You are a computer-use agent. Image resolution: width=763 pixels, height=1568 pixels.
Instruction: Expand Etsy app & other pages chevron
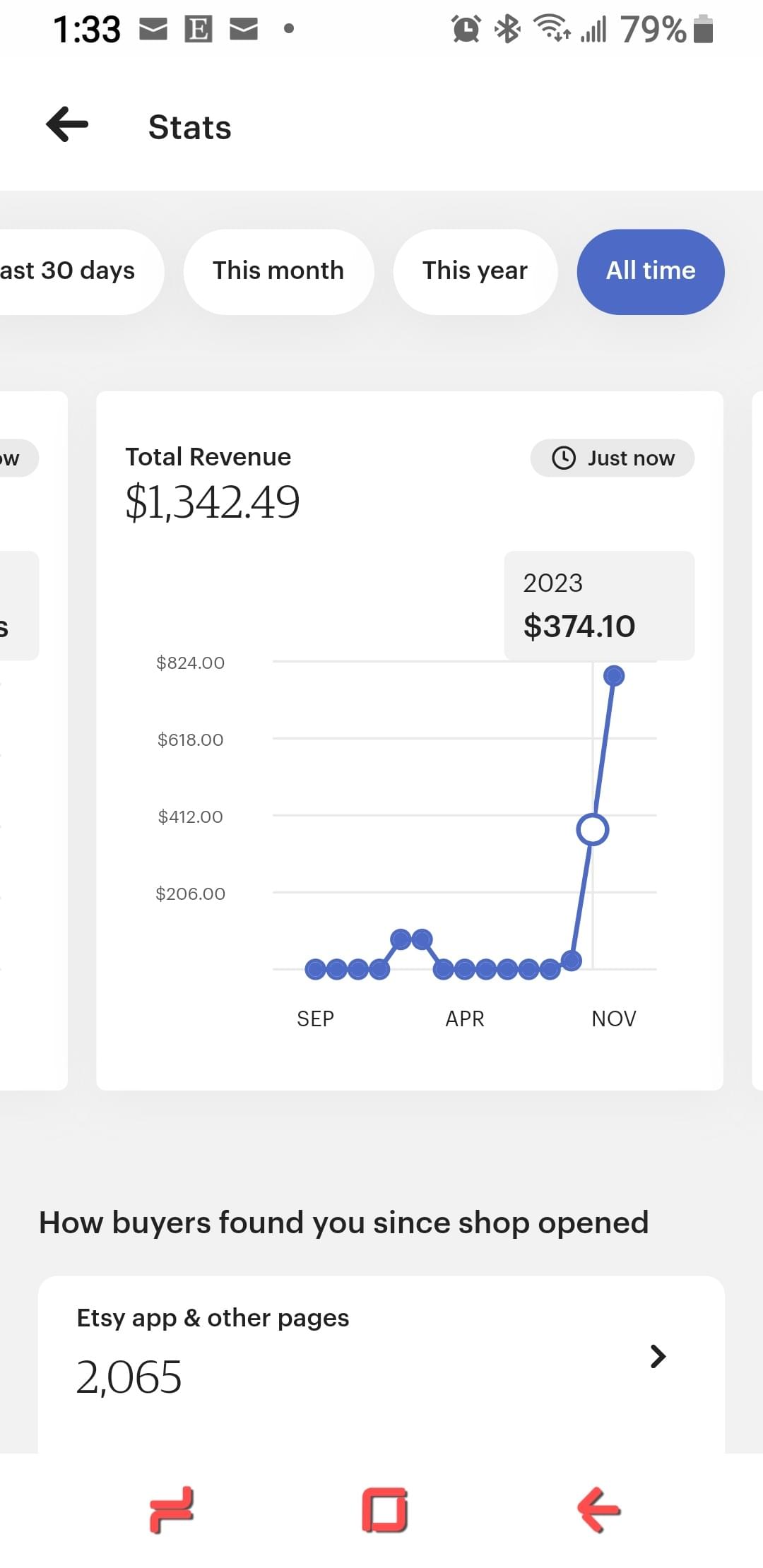(658, 1355)
